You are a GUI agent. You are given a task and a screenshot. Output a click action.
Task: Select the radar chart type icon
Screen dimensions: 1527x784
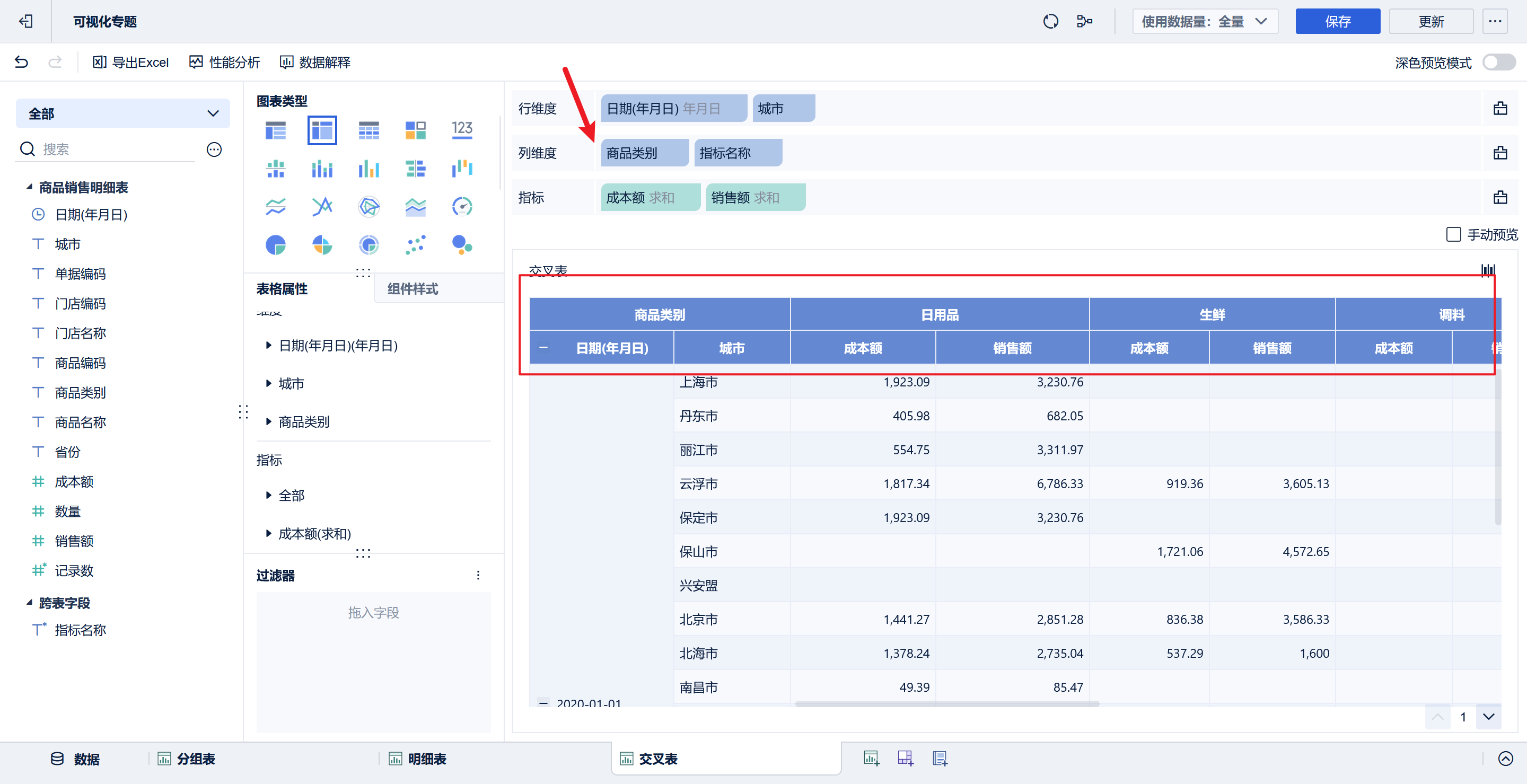(368, 206)
